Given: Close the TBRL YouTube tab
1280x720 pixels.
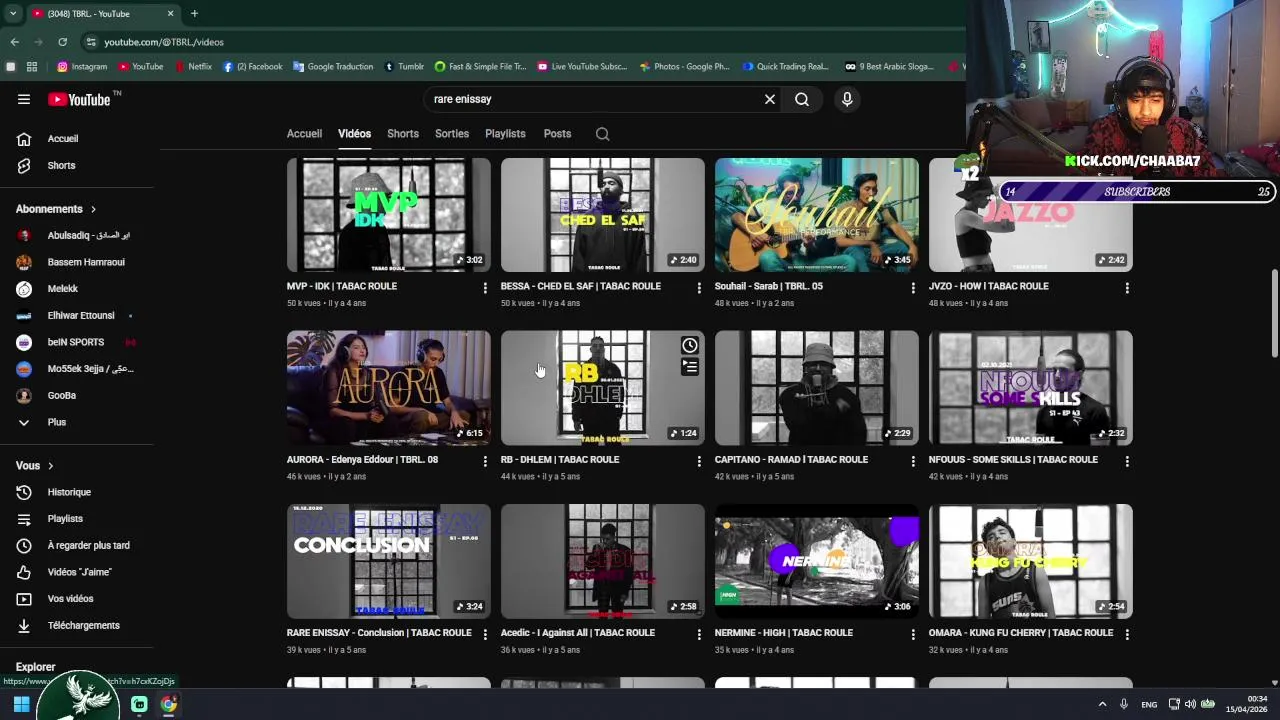Looking at the screenshot, I should click(170, 13).
